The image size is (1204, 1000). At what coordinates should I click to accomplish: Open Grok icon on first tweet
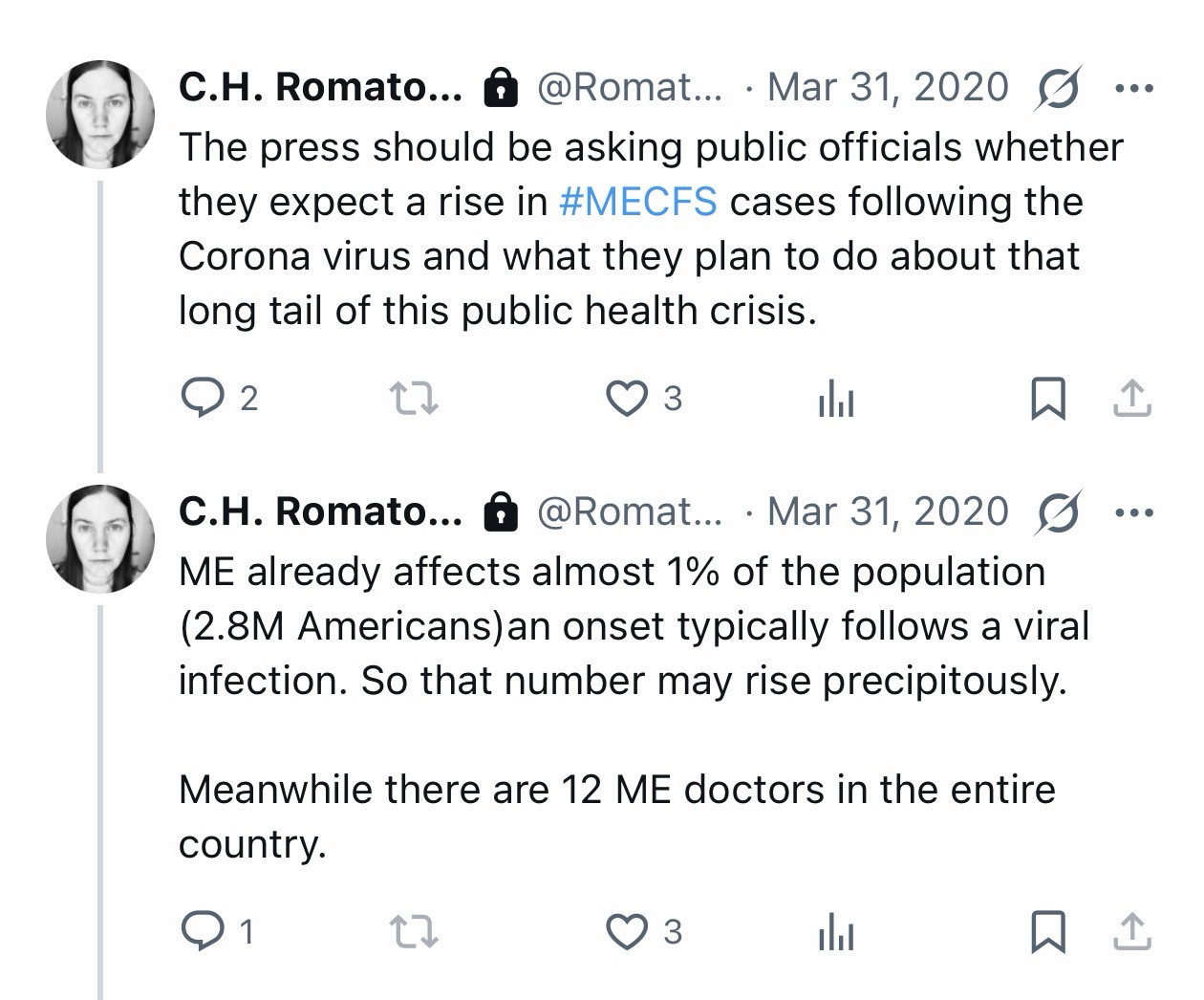pos(1059,88)
